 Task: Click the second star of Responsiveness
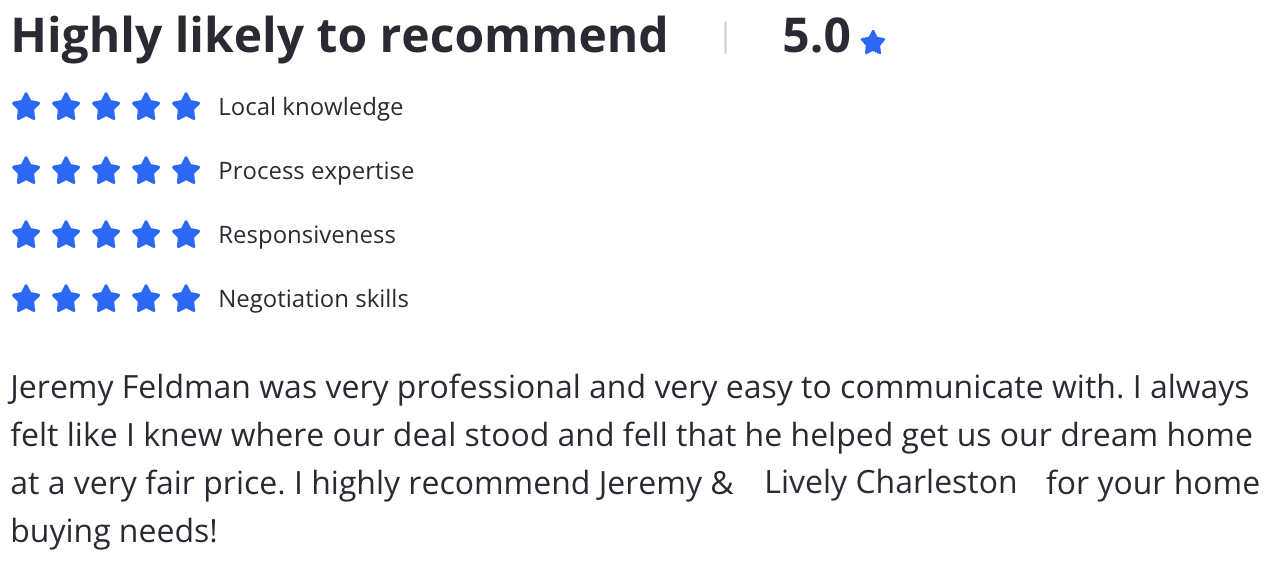coord(66,235)
